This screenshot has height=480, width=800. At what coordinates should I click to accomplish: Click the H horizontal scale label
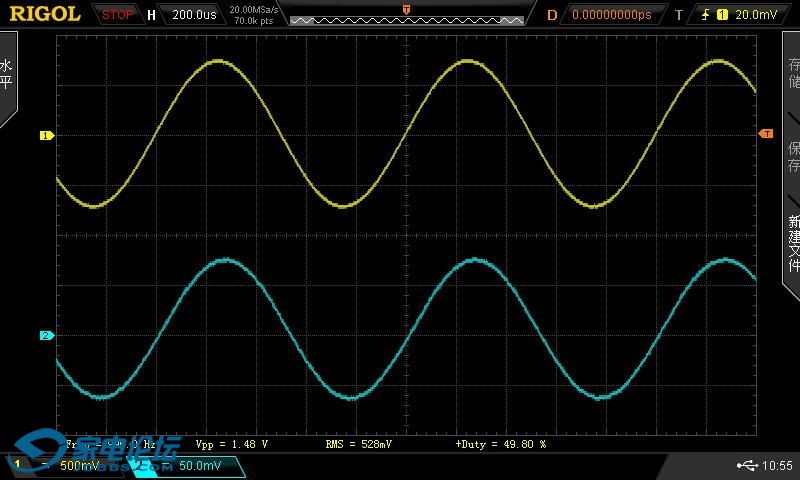point(152,15)
